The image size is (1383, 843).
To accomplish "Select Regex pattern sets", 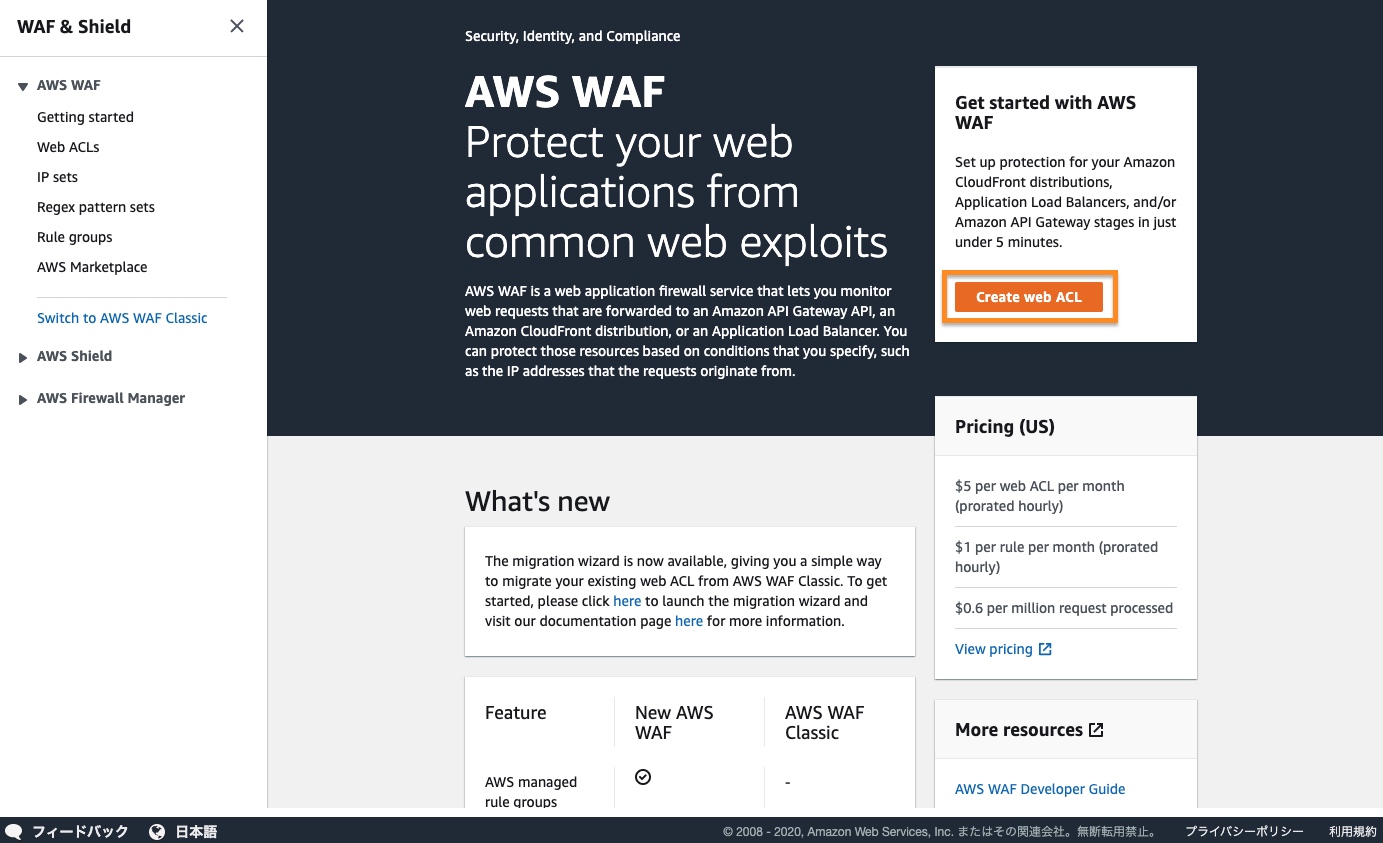I will click(96, 207).
